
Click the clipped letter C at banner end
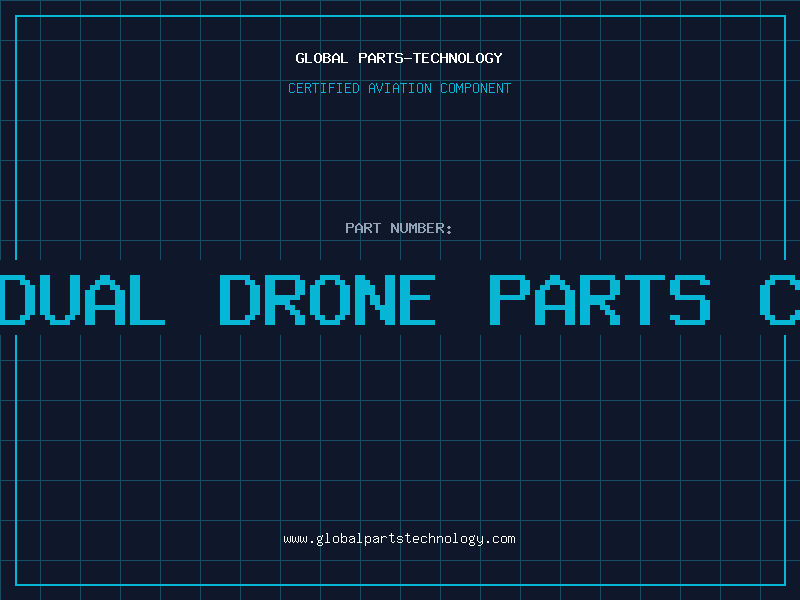coord(780,299)
